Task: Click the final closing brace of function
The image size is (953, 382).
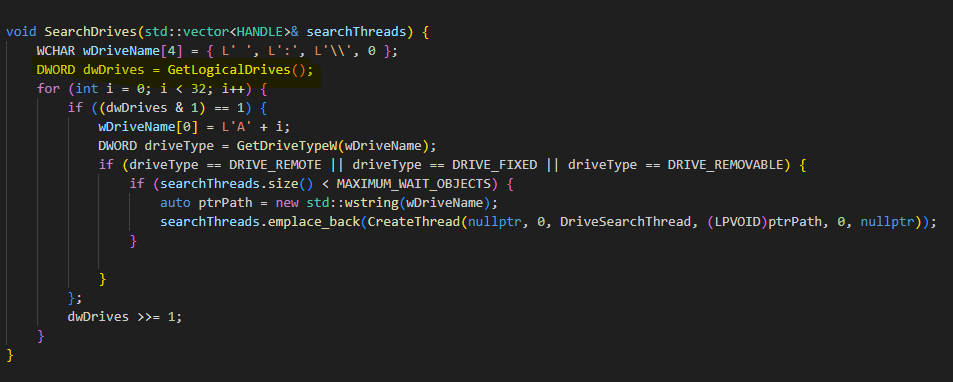Action: tap(10, 354)
